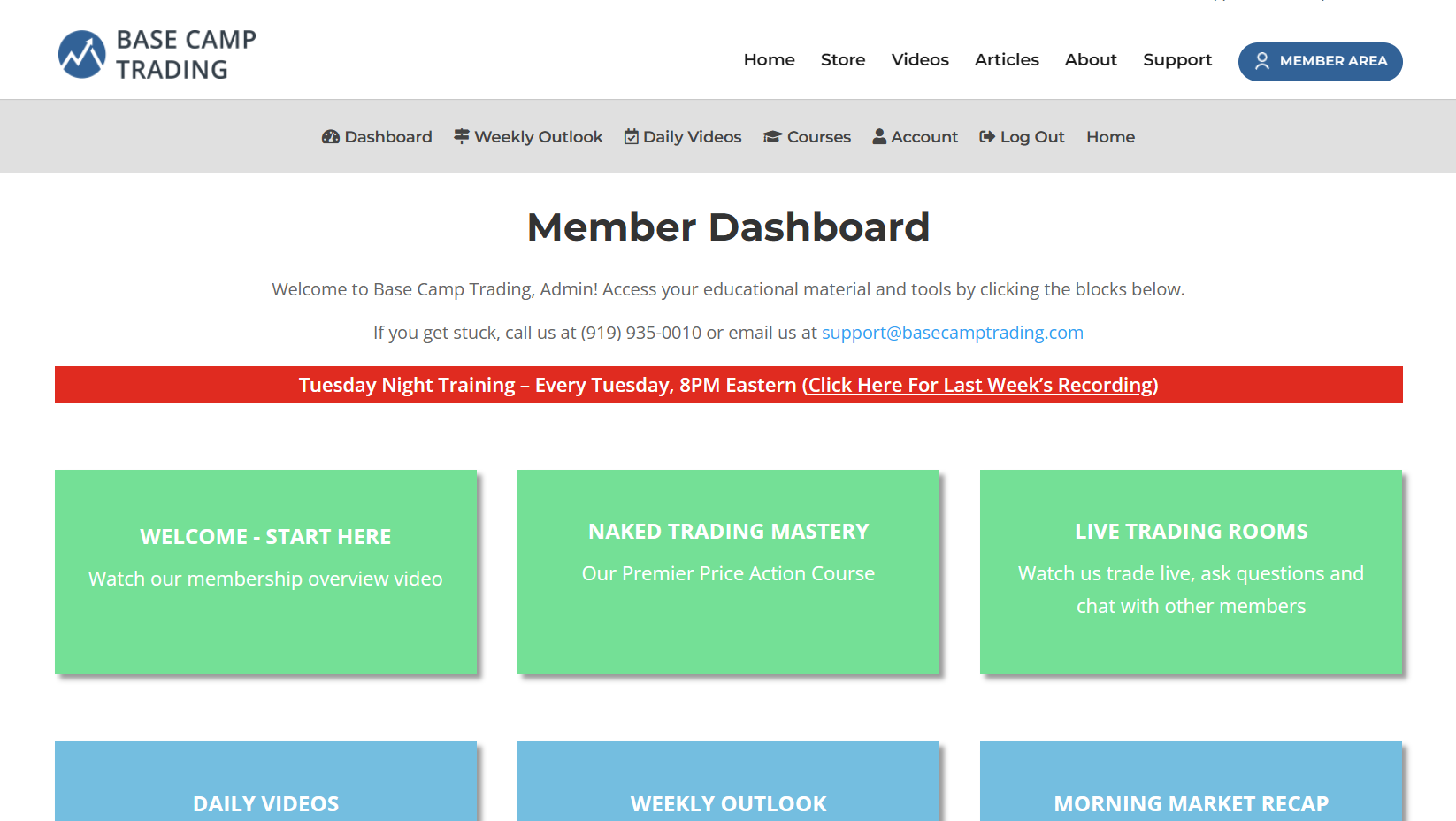The width and height of the screenshot is (1456, 821).
Task: Click the Naked Trading Mastery card
Action: click(x=728, y=572)
